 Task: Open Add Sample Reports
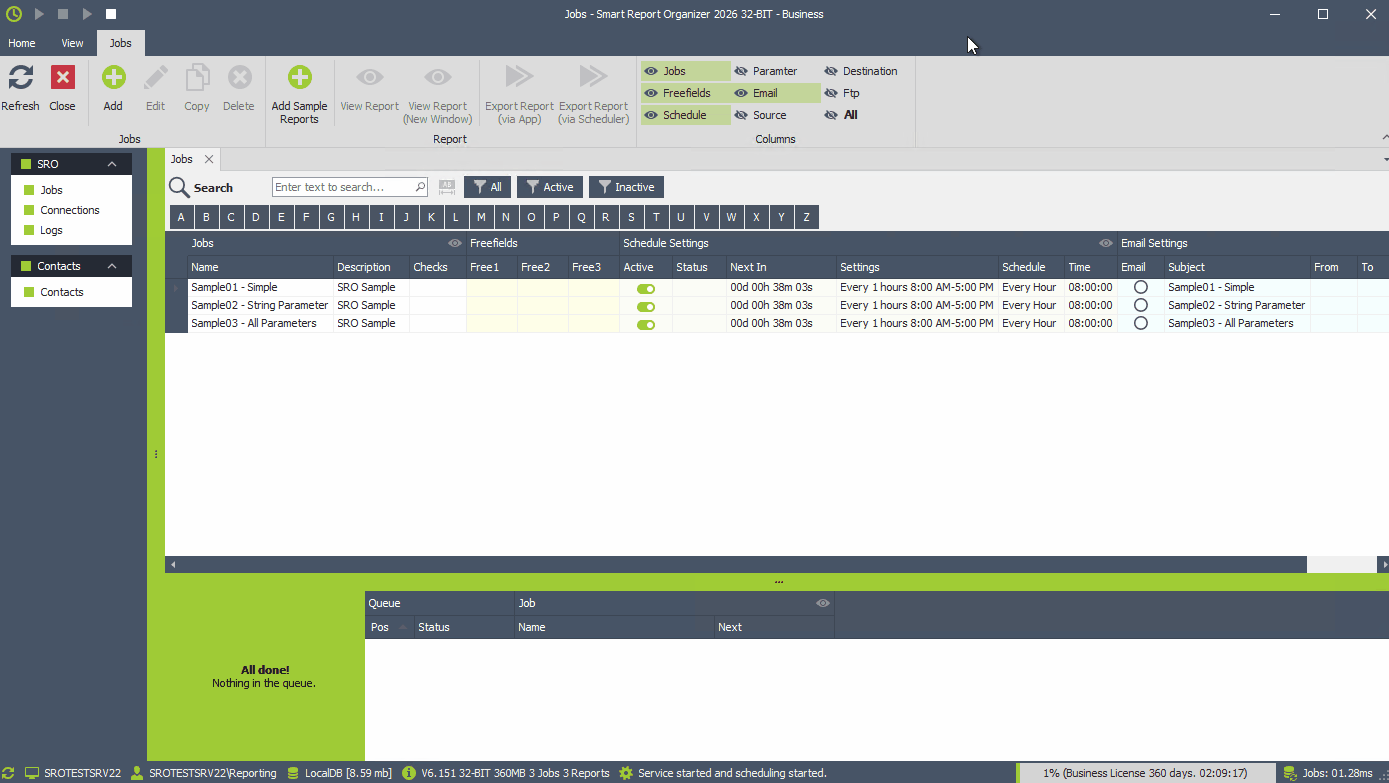(x=299, y=78)
